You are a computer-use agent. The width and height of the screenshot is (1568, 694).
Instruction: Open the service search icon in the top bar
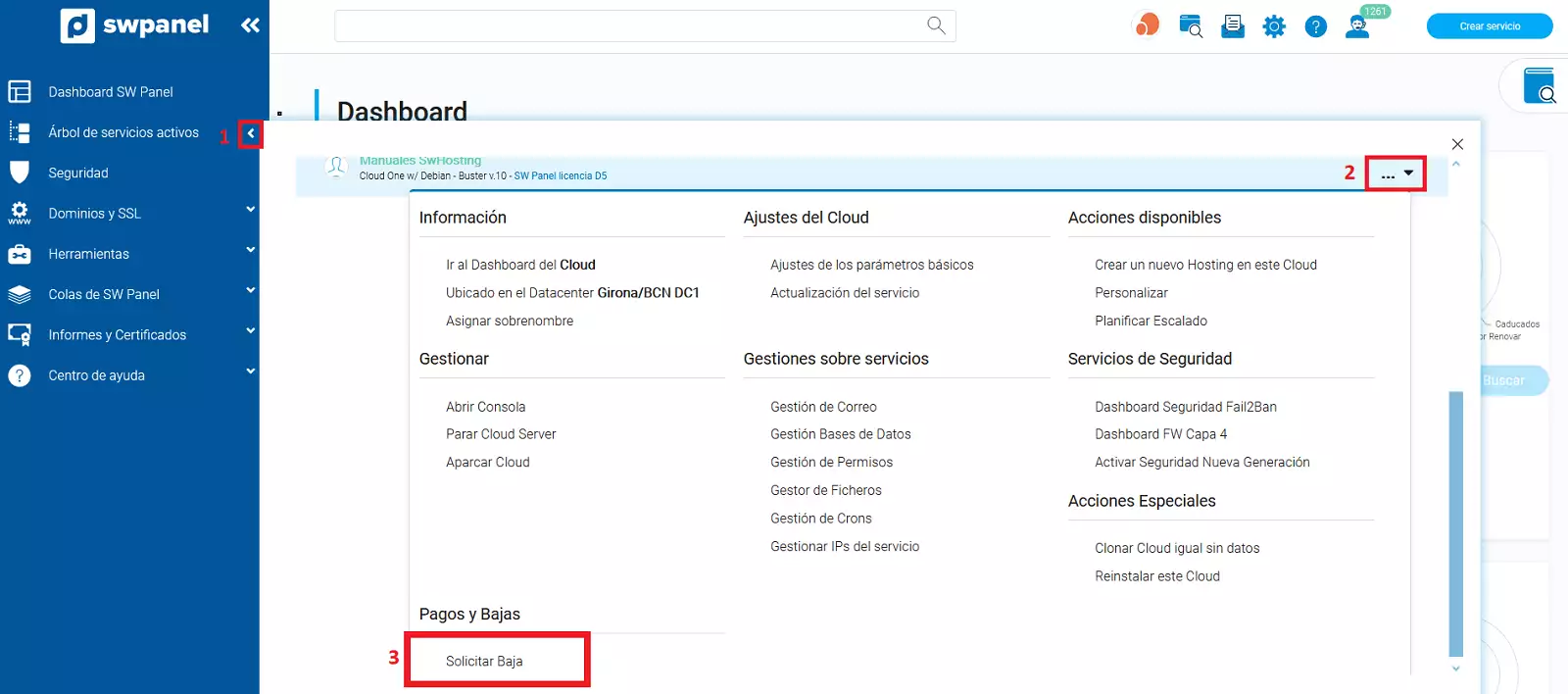tap(1190, 26)
